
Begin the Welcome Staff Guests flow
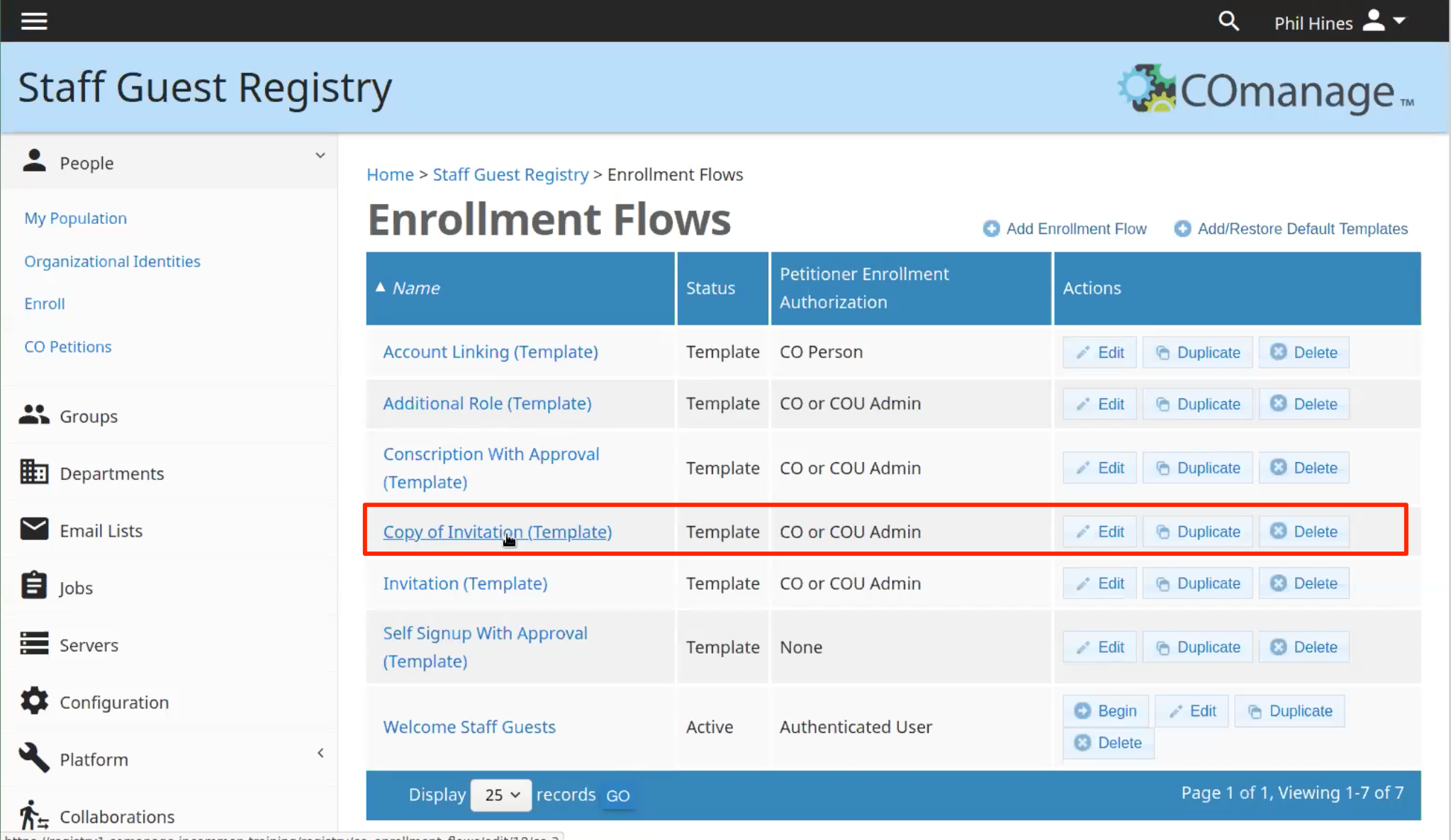pos(1105,711)
